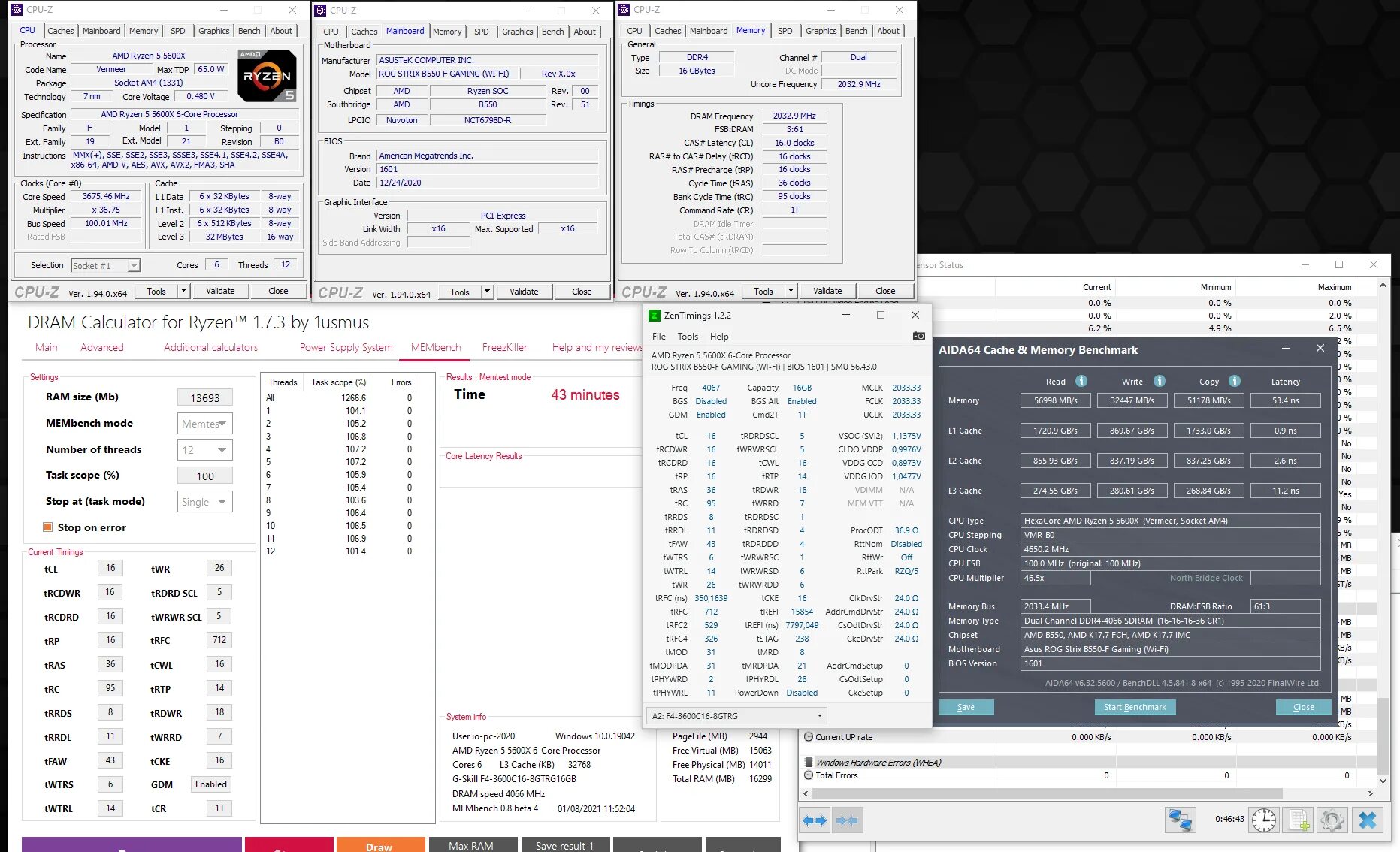Click the info icon next to Copy in AIDA64
The image size is (1400, 852).
tap(1235, 381)
